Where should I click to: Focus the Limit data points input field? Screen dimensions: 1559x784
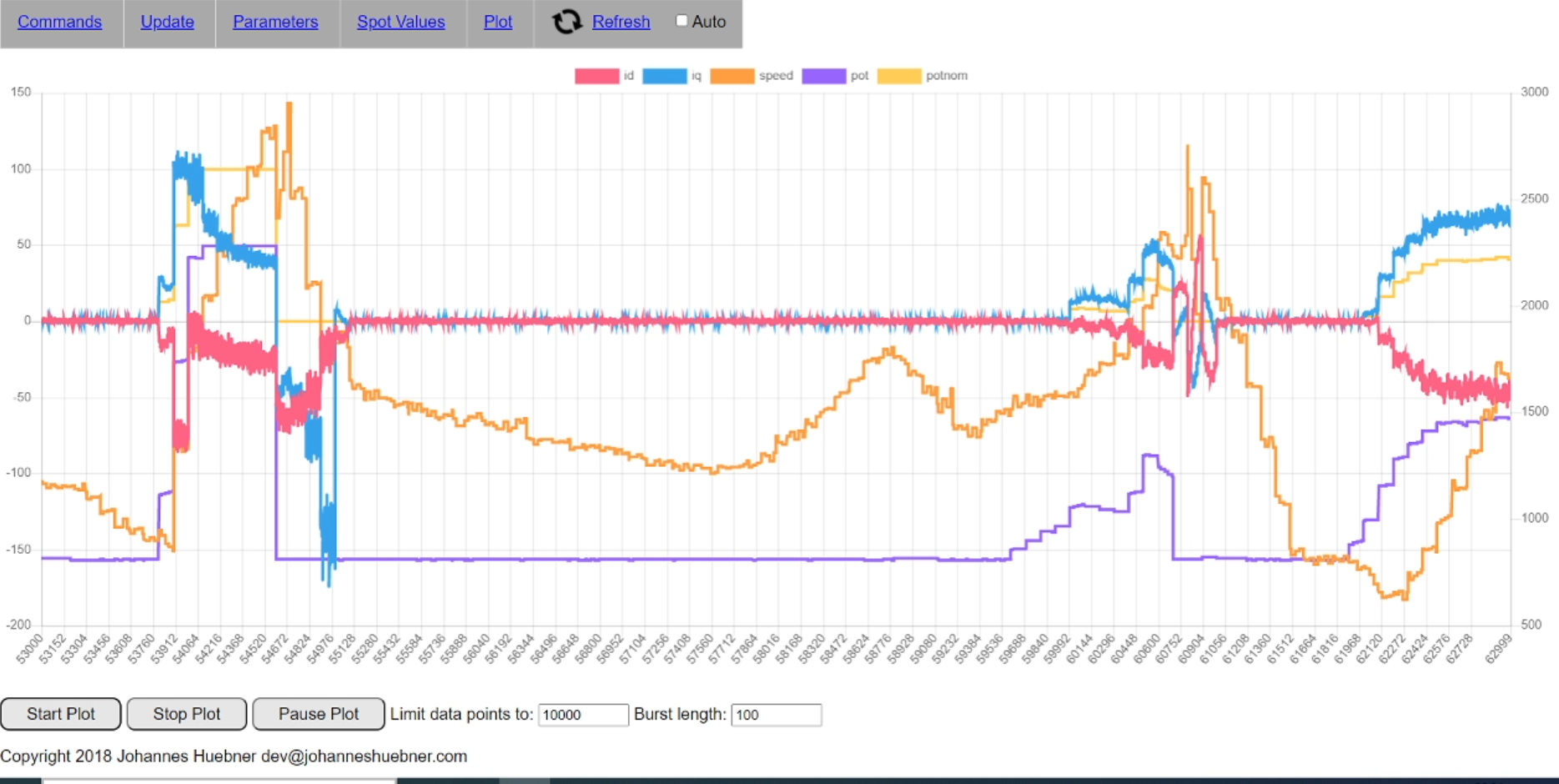583,715
